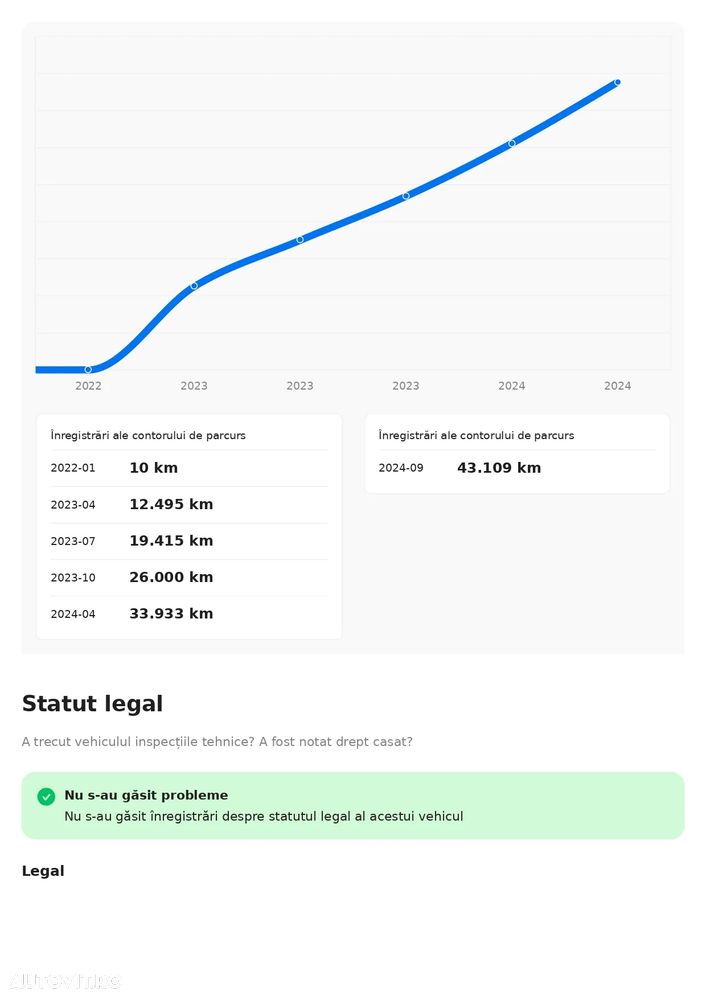Click the 43.109 km reading
This screenshot has height=999, width=706.
499,468
